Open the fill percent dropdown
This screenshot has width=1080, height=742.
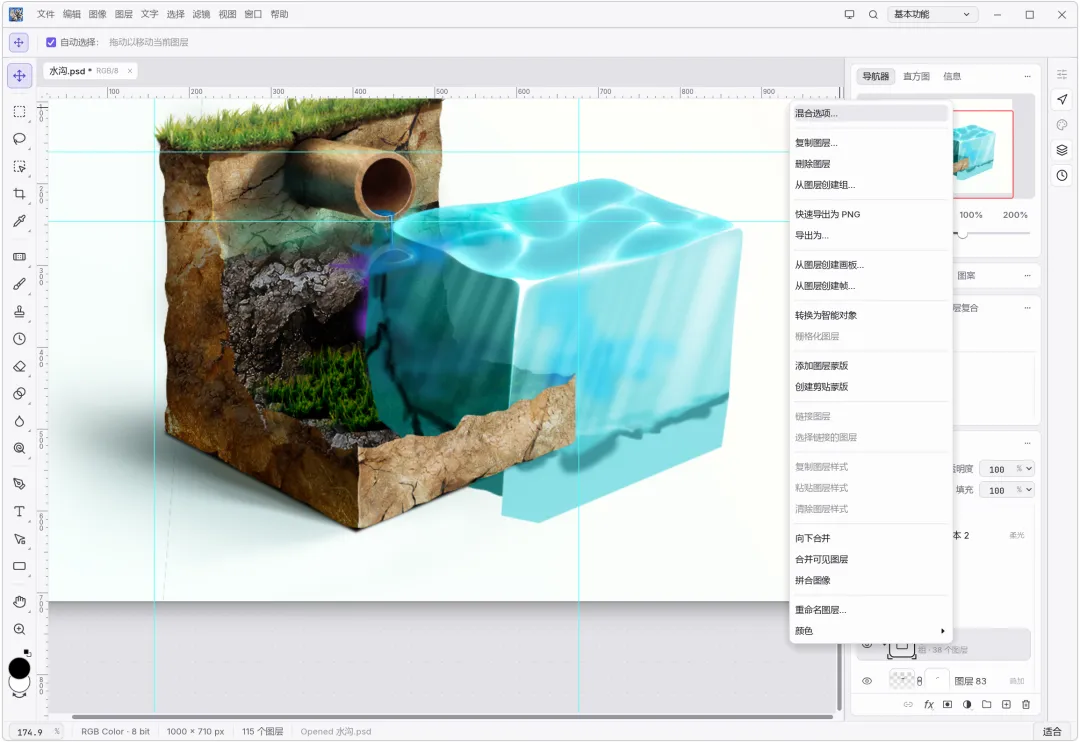coord(1029,490)
